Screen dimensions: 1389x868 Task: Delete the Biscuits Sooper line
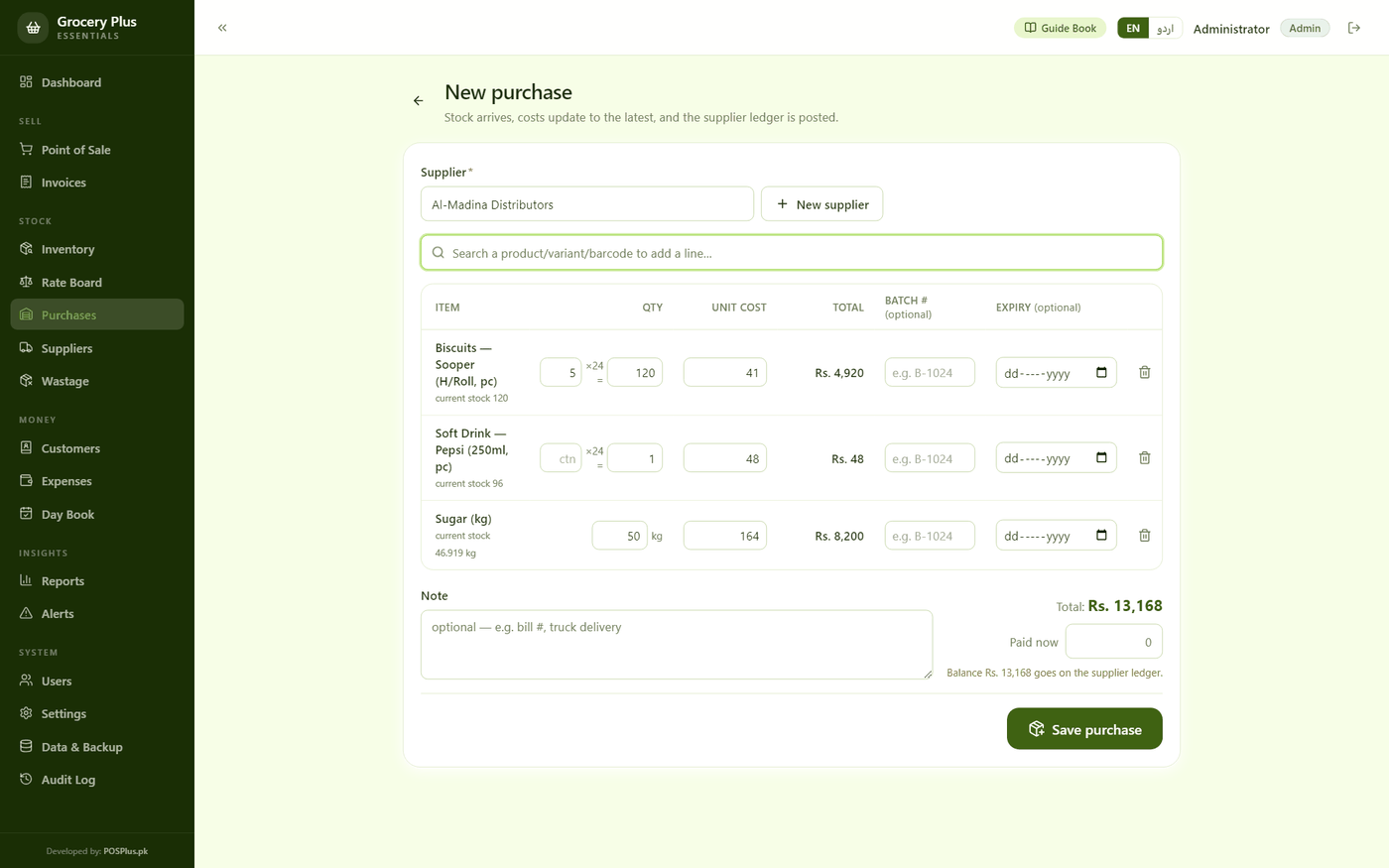click(x=1144, y=372)
